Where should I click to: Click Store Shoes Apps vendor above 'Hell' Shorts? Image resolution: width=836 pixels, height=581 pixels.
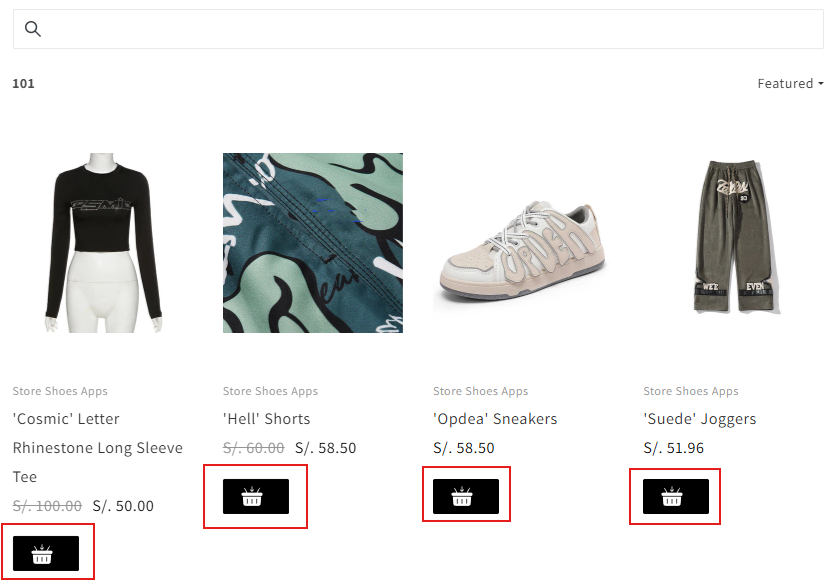point(270,391)
